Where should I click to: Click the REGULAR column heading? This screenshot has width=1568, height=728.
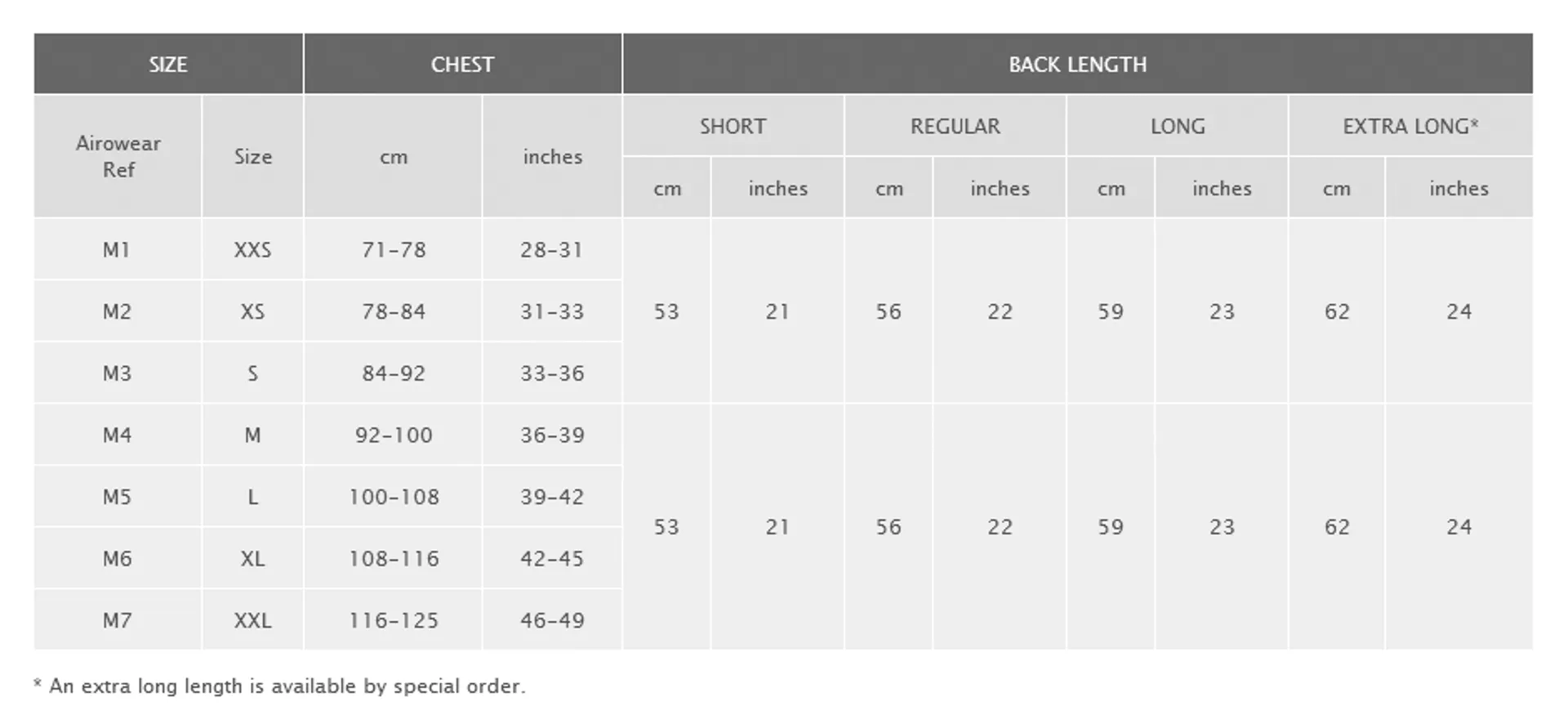point(955,126)
